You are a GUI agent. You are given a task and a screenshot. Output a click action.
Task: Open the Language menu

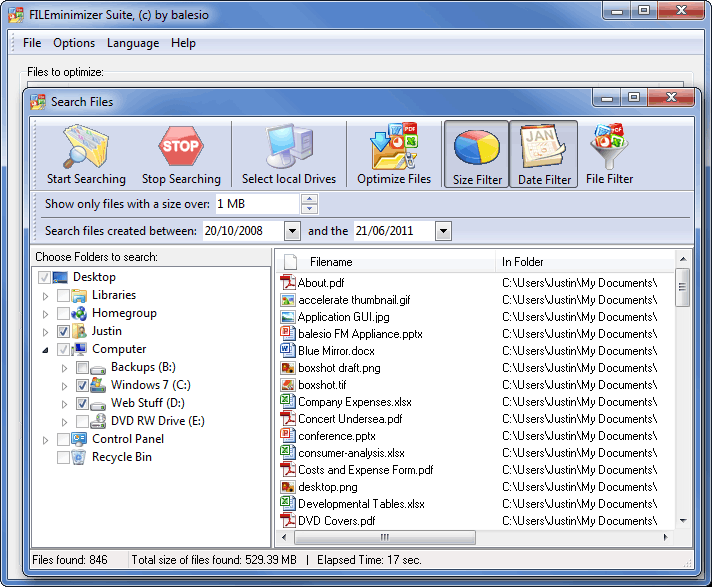(x=133, y=43)
